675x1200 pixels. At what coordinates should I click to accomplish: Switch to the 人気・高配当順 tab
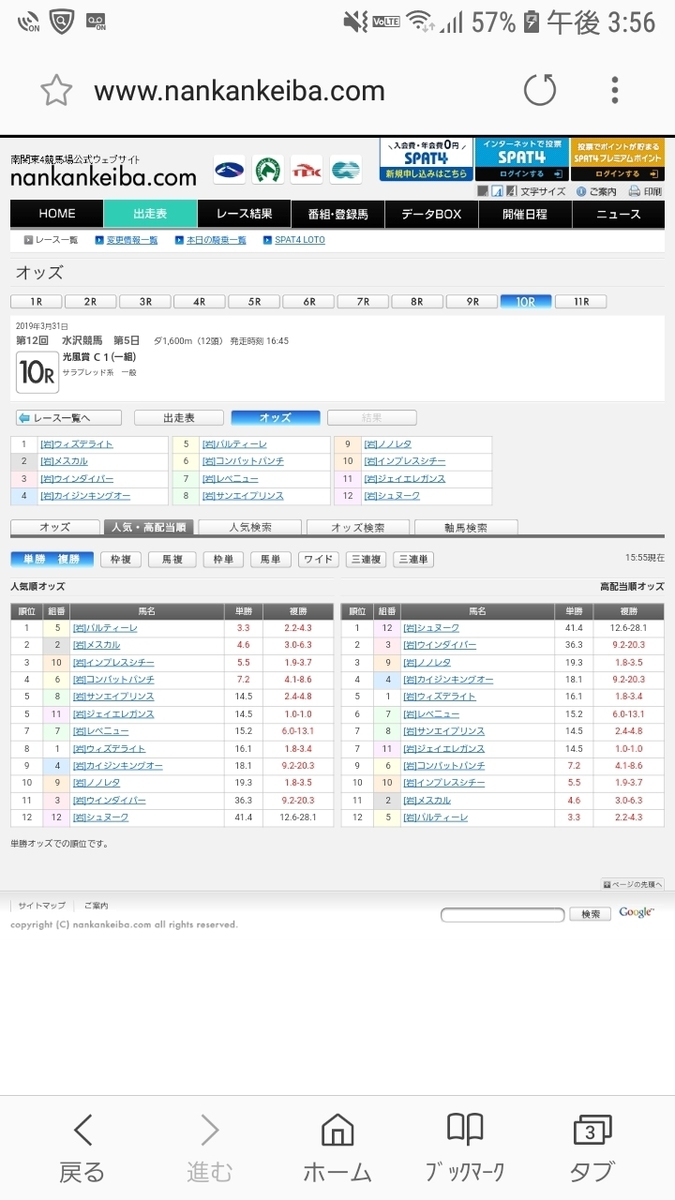coord(148,527)
